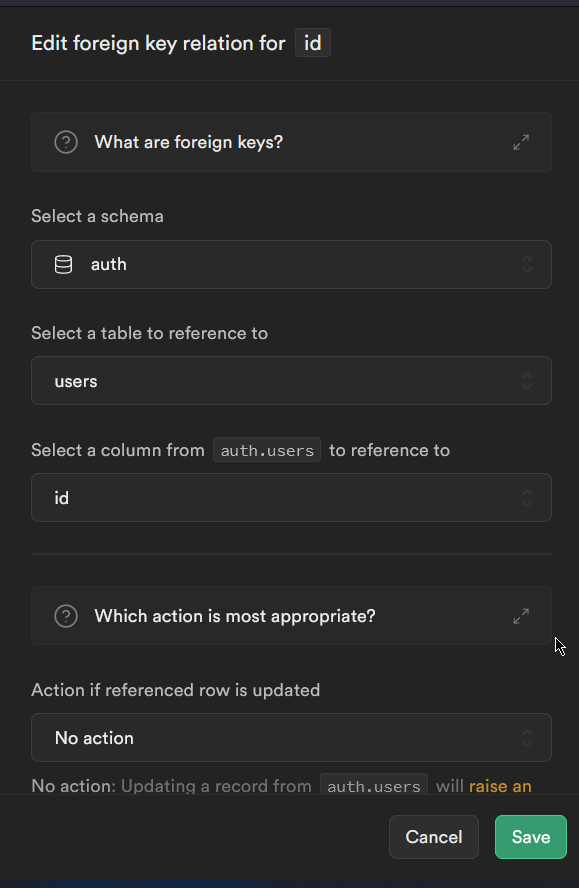The image size is (579, 888).
Task: Click the question mark icon beside 'What are foreign keys?'
Action: click(x=66, y=142)
